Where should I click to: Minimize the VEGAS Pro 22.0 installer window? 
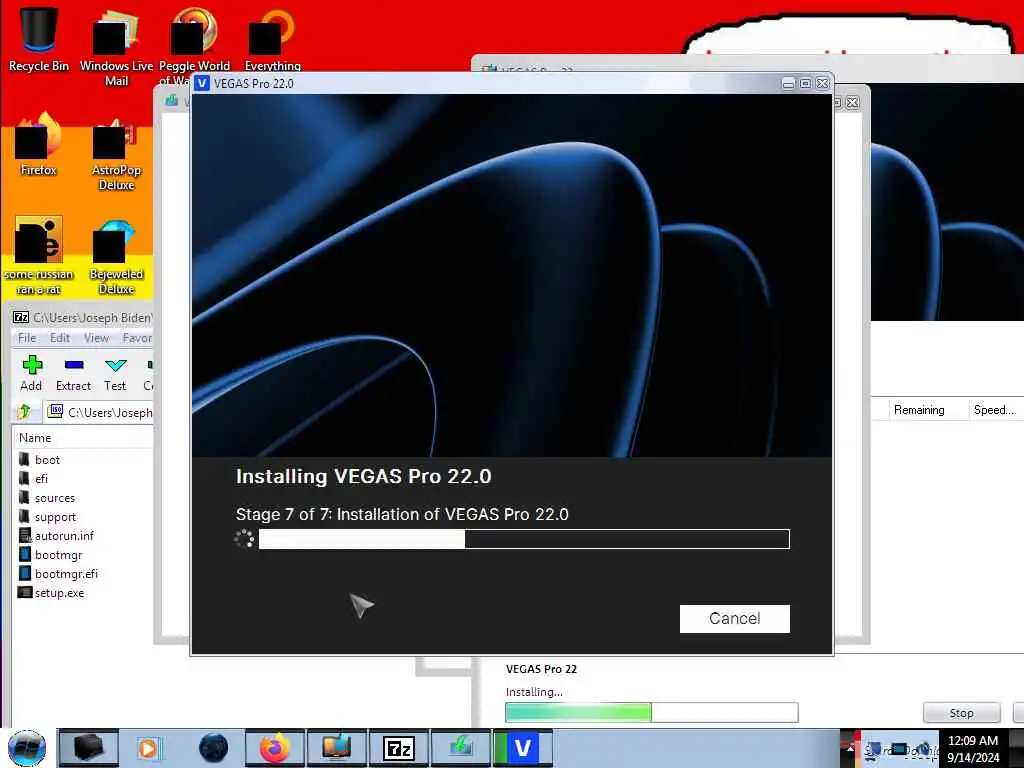point(788,84)
